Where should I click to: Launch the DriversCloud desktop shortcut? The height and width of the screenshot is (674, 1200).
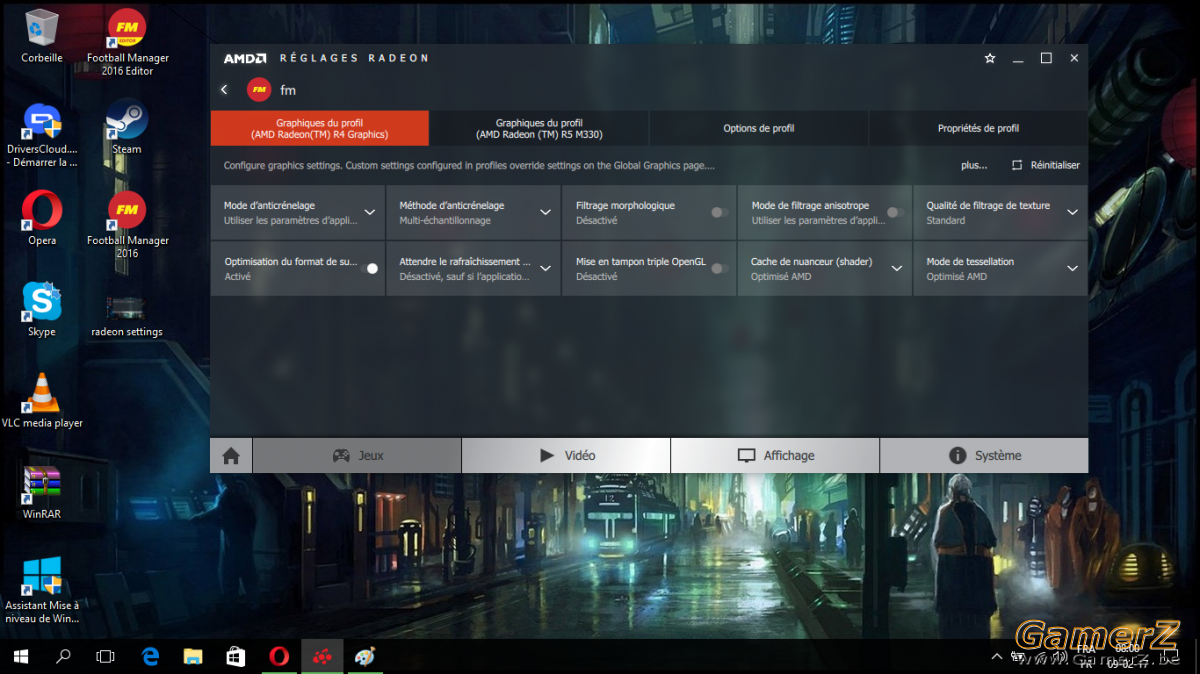[x=42, y=135]
